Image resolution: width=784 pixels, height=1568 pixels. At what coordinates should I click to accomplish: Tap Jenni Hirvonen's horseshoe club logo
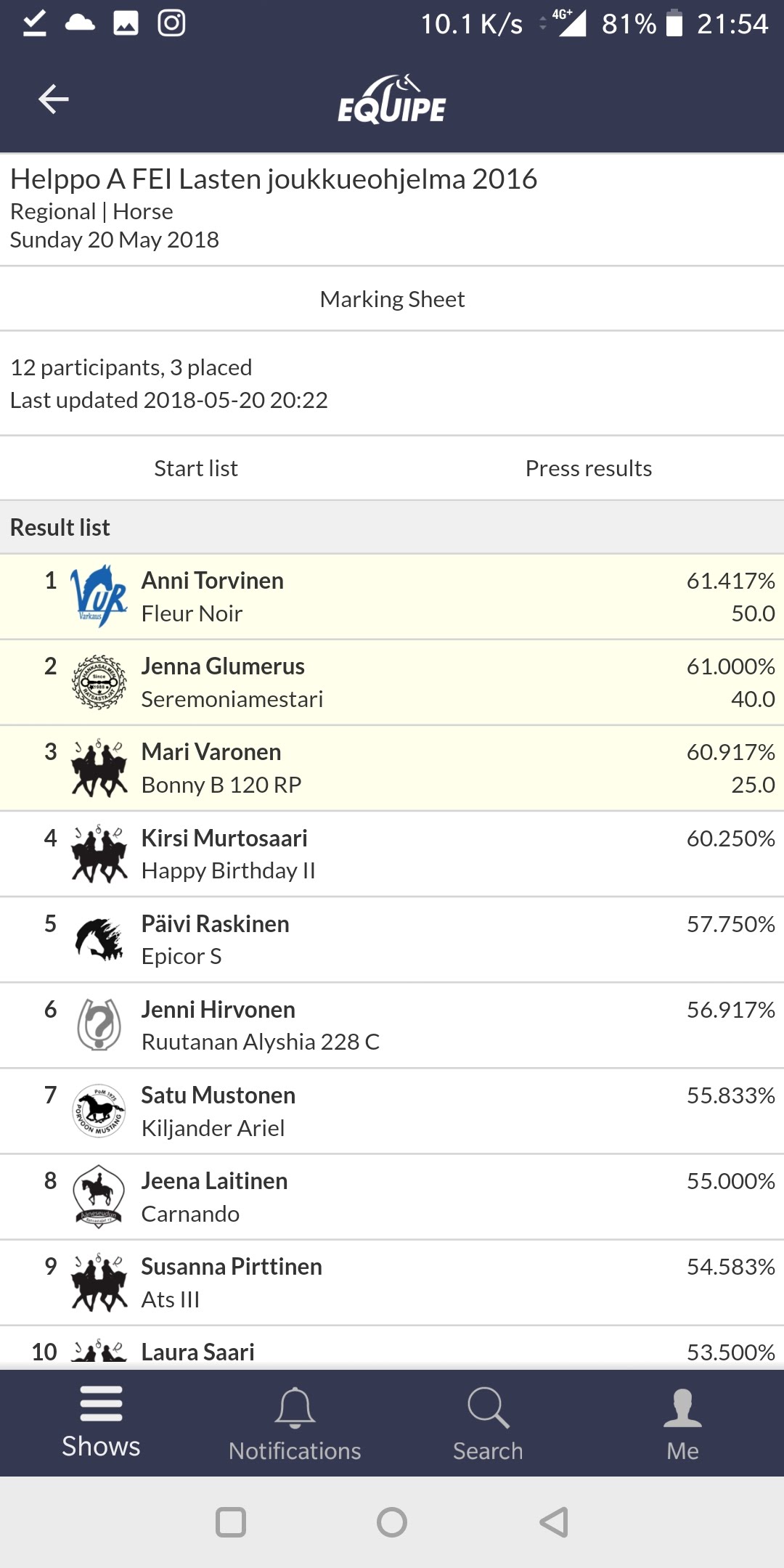99,1025
